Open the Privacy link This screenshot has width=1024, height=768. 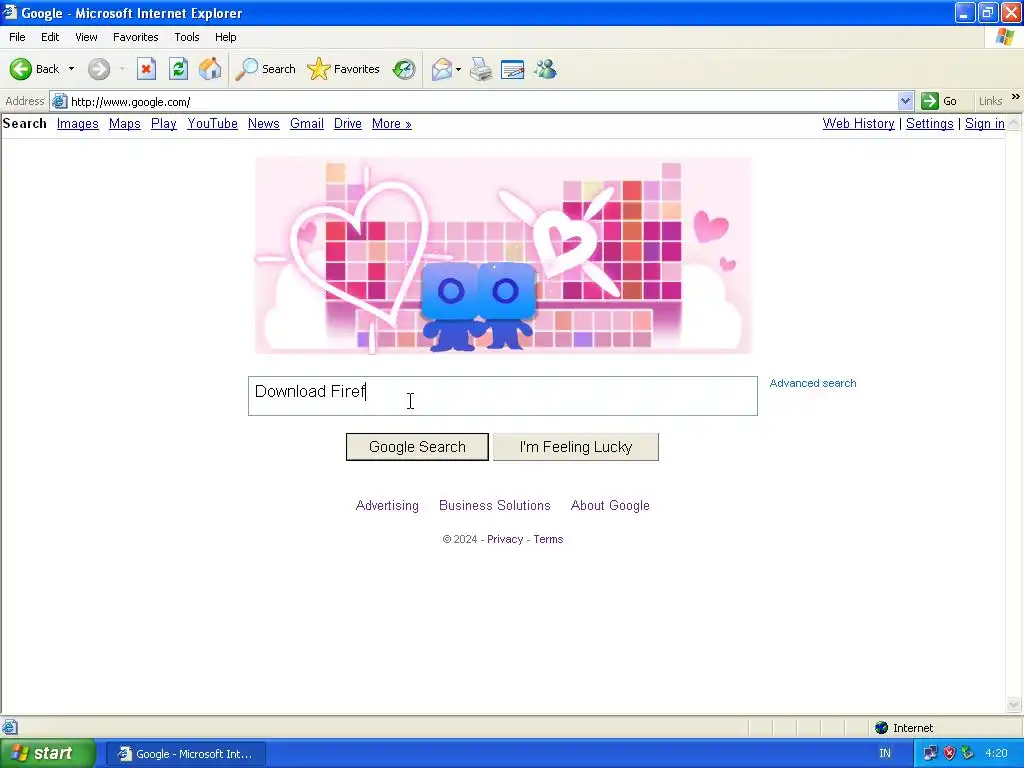[505, 539]
